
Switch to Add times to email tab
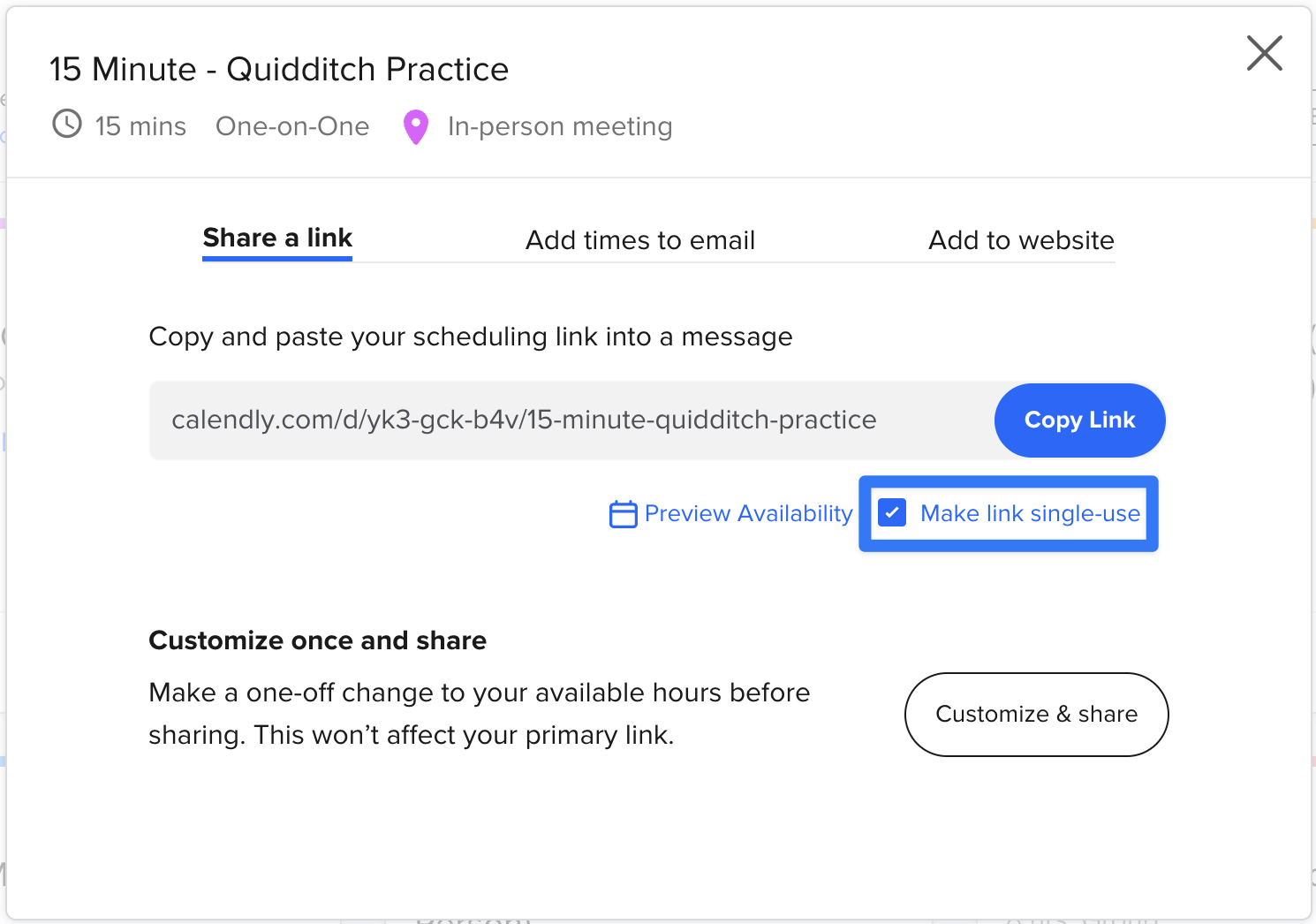tap(640, 240)
